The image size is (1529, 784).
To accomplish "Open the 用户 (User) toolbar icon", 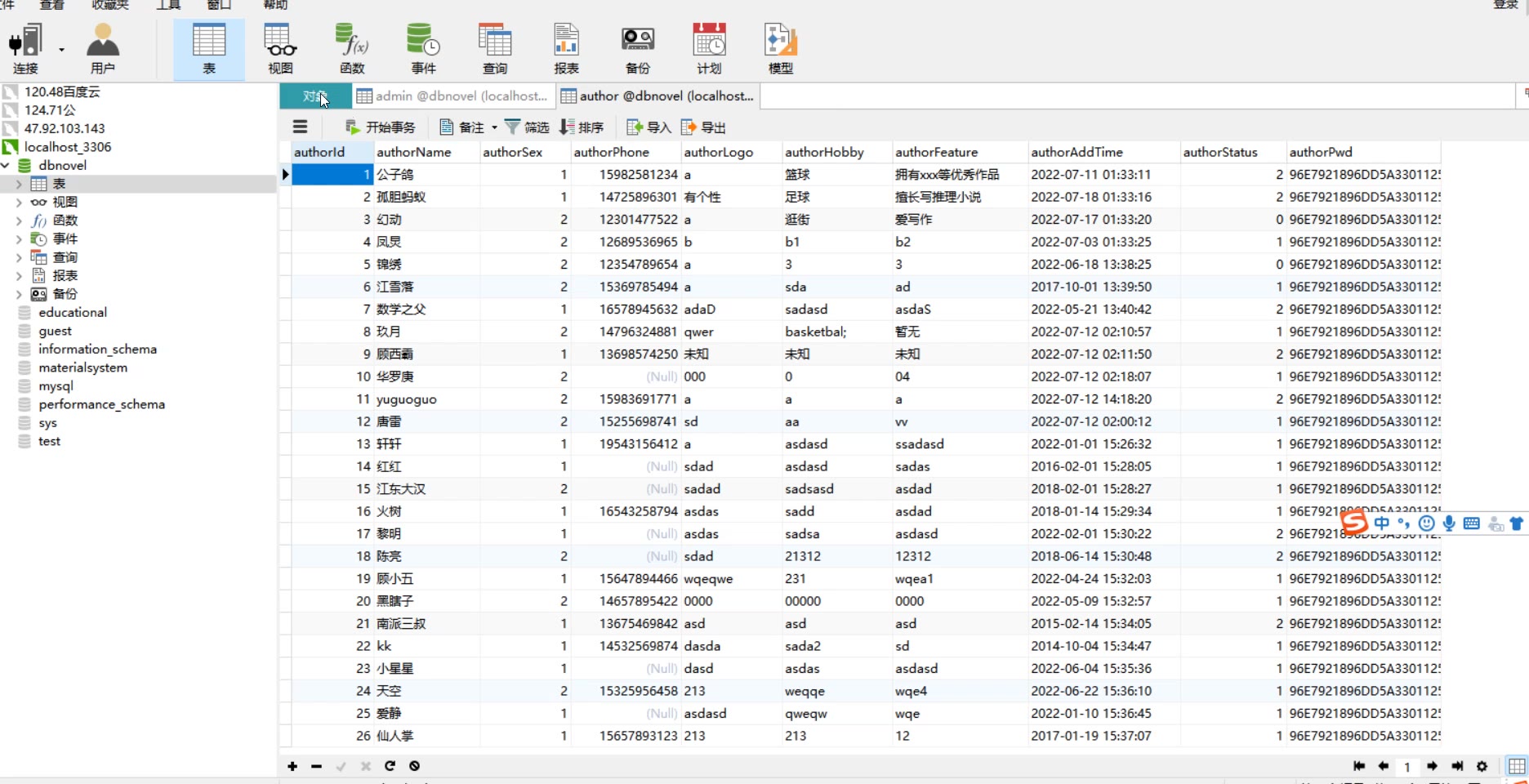I will 103,49.
